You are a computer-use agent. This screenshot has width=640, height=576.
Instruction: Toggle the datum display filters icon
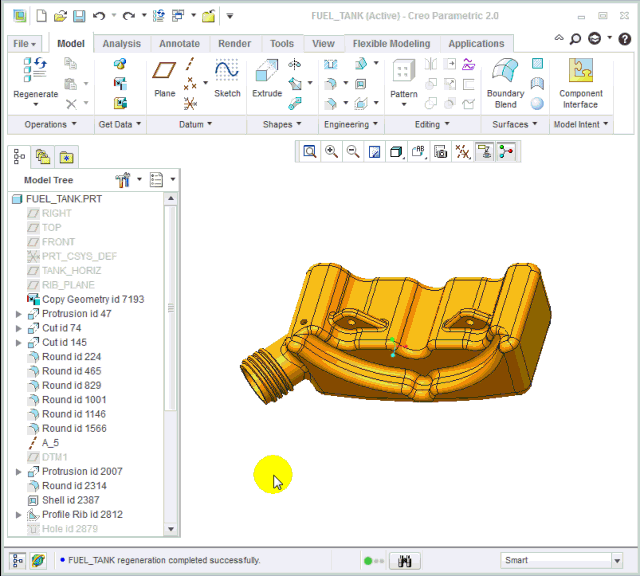(462, 152)
